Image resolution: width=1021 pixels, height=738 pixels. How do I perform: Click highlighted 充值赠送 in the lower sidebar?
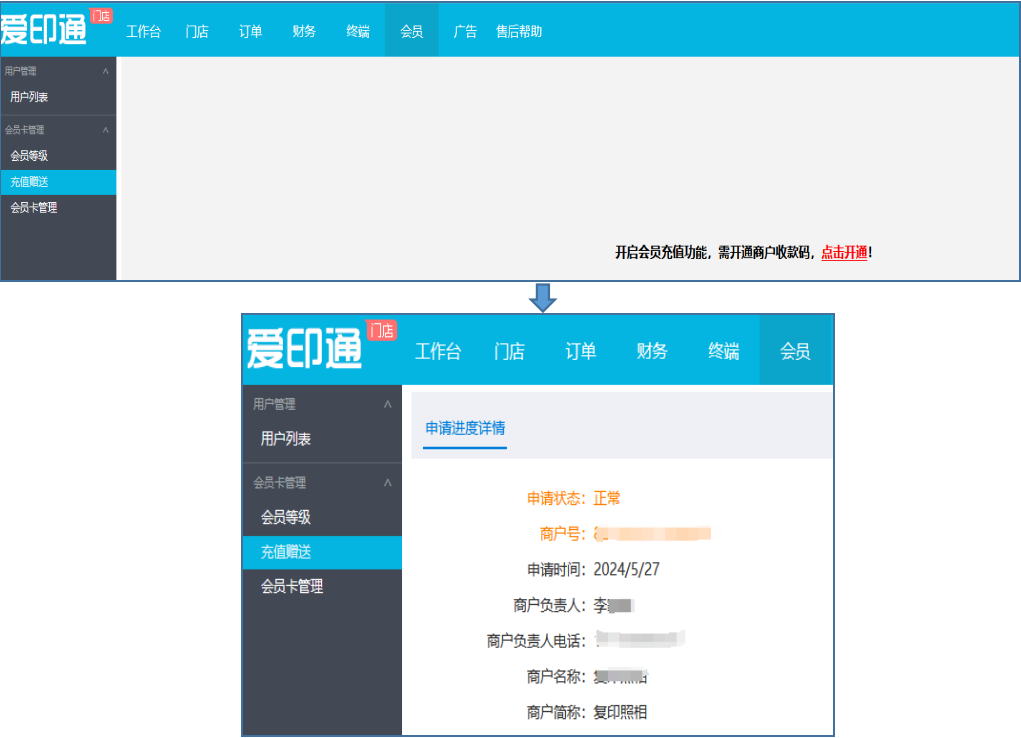coord(286,552)
